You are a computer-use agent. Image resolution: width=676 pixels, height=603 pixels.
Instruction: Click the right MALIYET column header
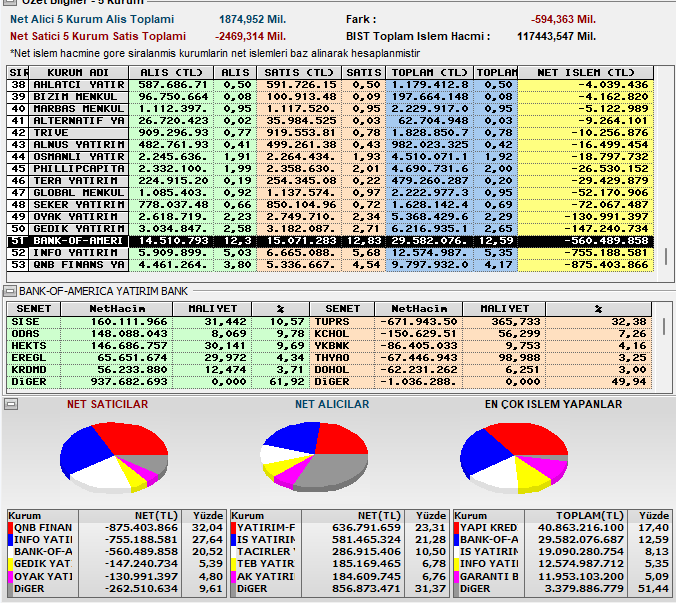pyautogui.click(x=504, y=309)
